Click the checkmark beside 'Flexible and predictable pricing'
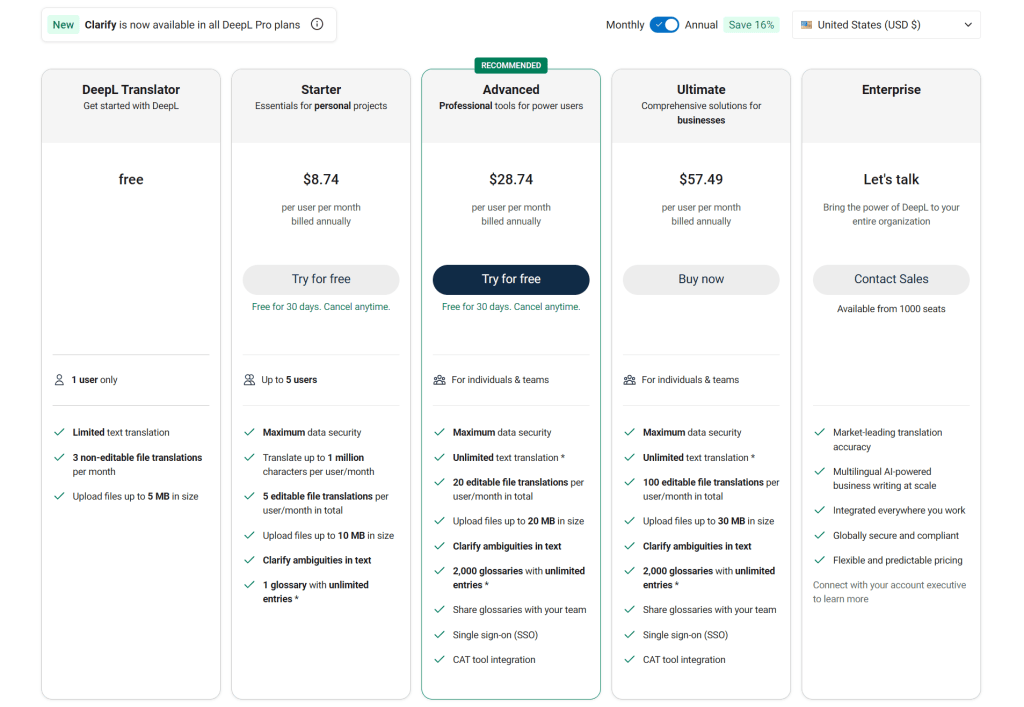The height and width of the screenshot is (707, 1024). [x=820, y=559]
